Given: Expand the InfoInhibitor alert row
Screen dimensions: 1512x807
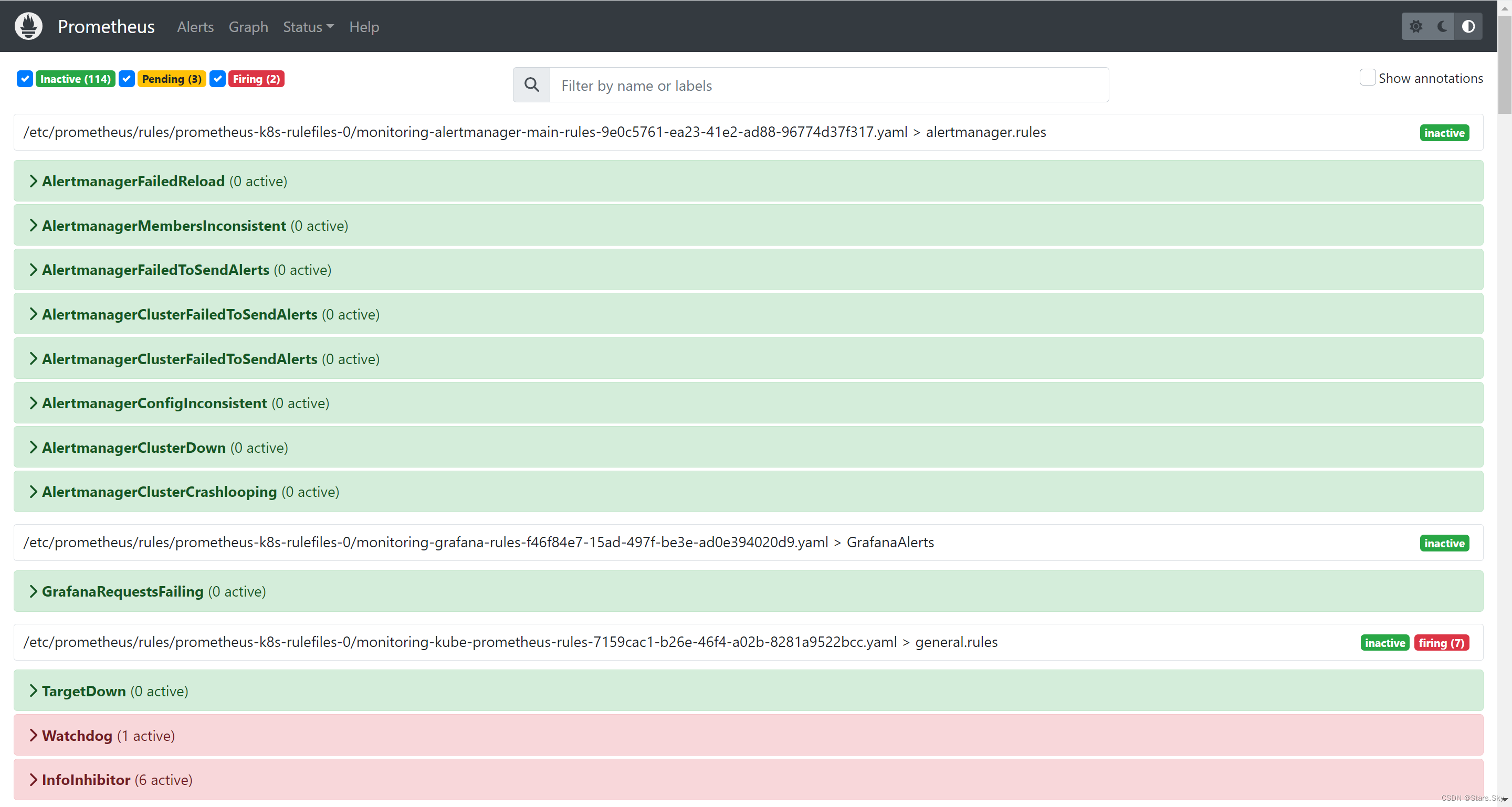Looking at the screenshot, I should [748, 779].
